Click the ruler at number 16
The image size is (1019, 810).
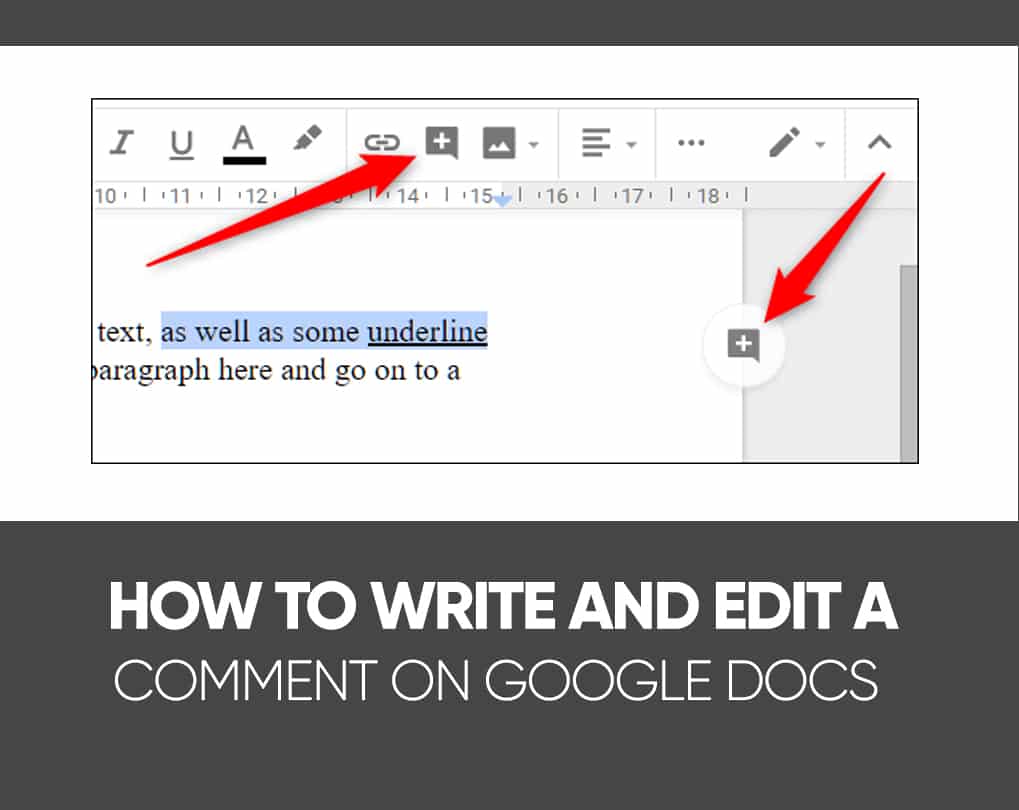click(557, 196)
